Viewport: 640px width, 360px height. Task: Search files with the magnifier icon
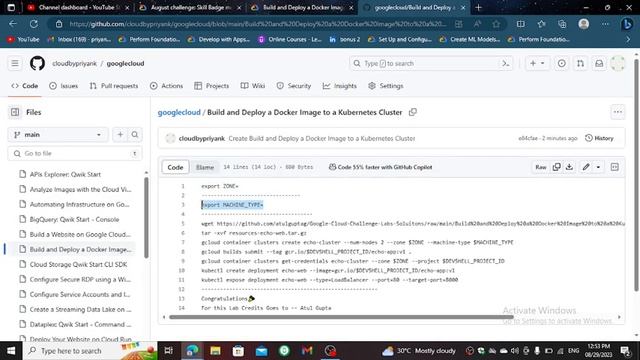pos(135,135)
